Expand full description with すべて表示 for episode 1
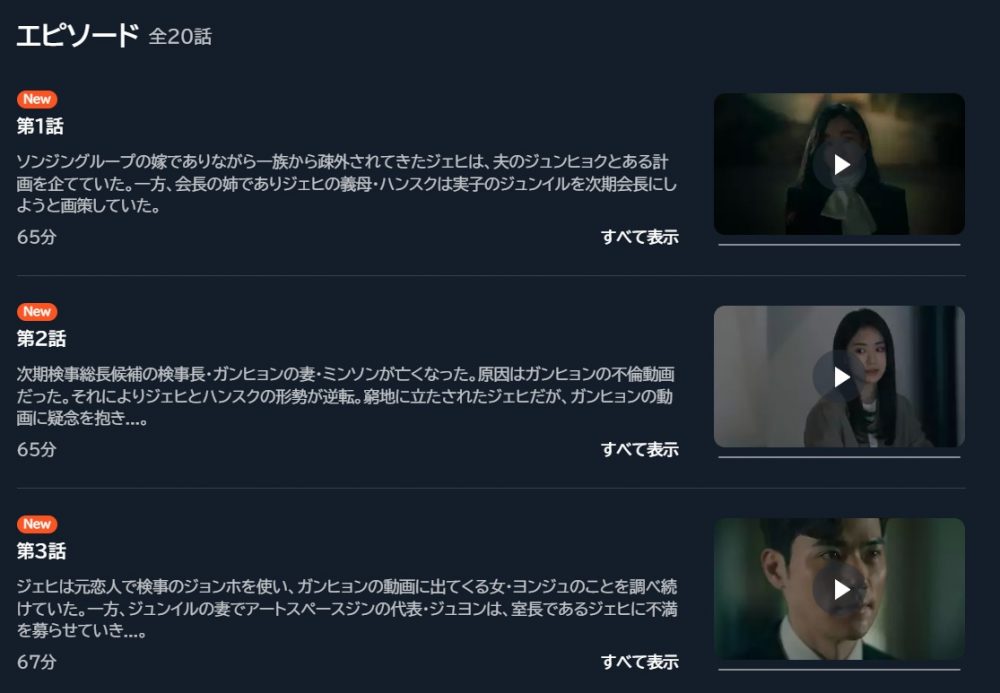 (640, 237)
